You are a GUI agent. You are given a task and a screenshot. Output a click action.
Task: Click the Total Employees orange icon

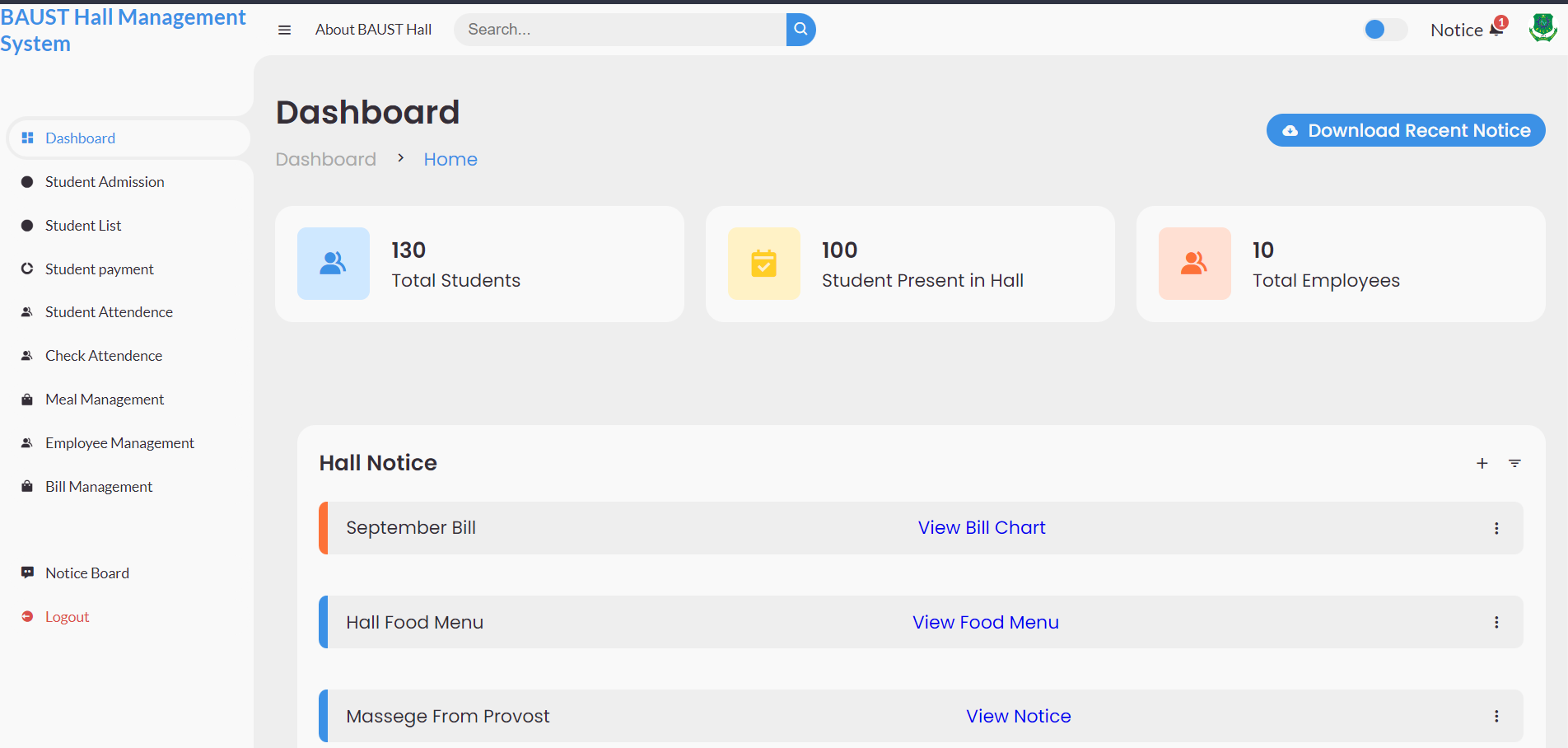[x=1194, y=264]
